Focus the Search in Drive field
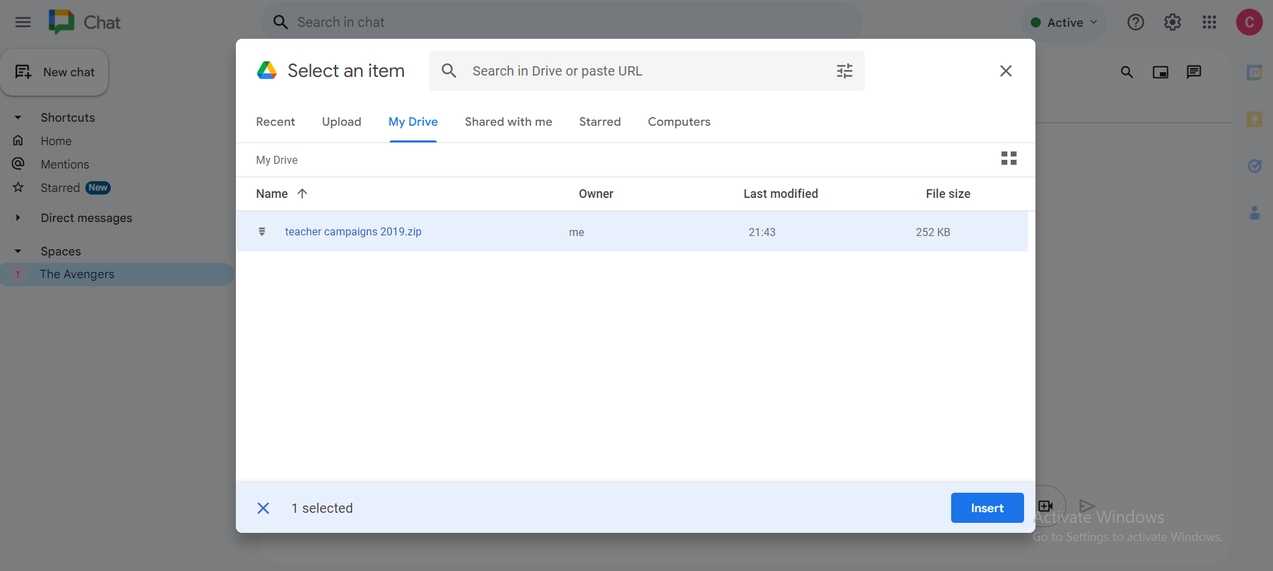1273x571 pixels. pyautogui.click(x=640, y=71)
